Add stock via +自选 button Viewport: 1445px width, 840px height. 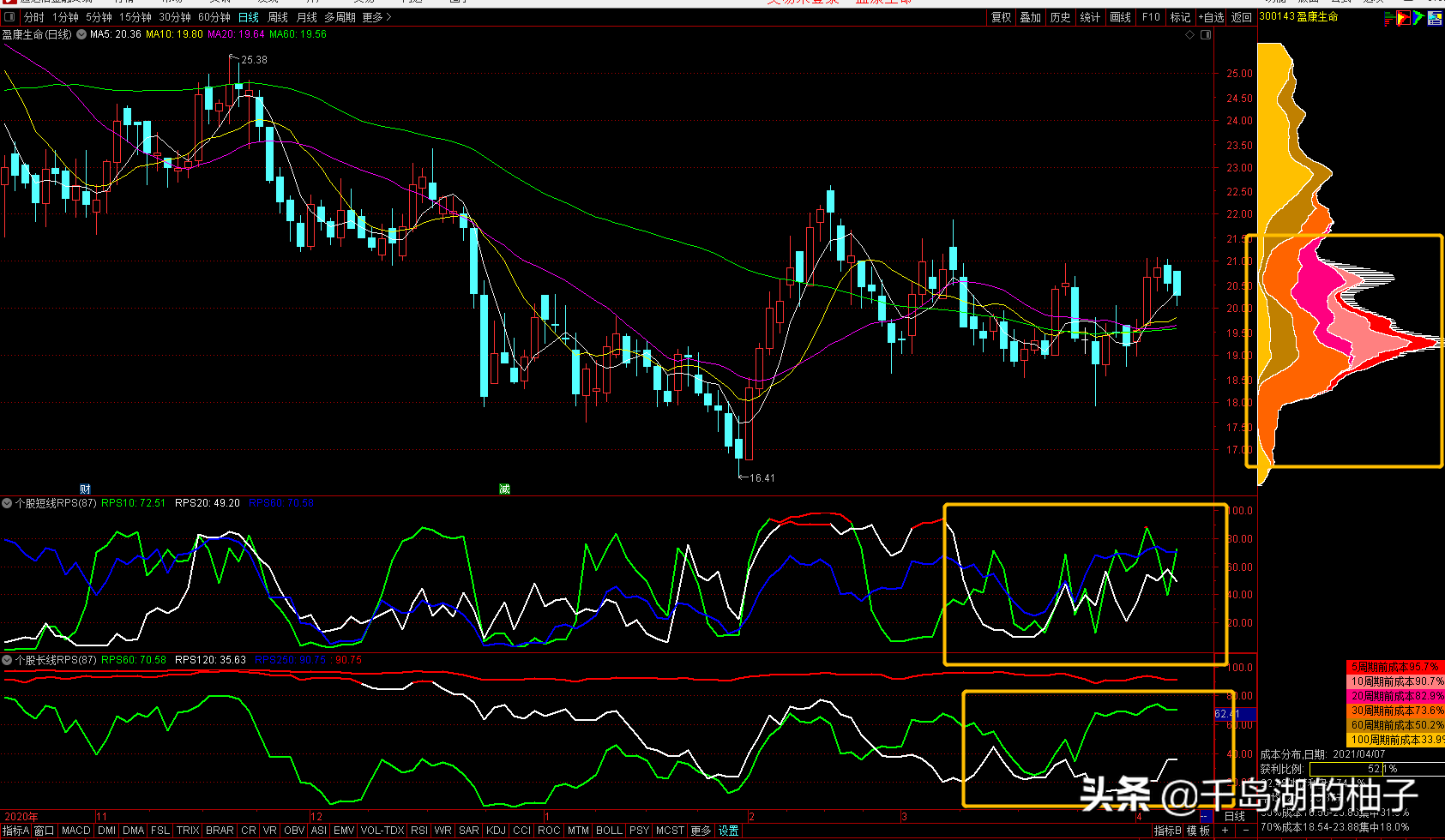point(1211,17)
